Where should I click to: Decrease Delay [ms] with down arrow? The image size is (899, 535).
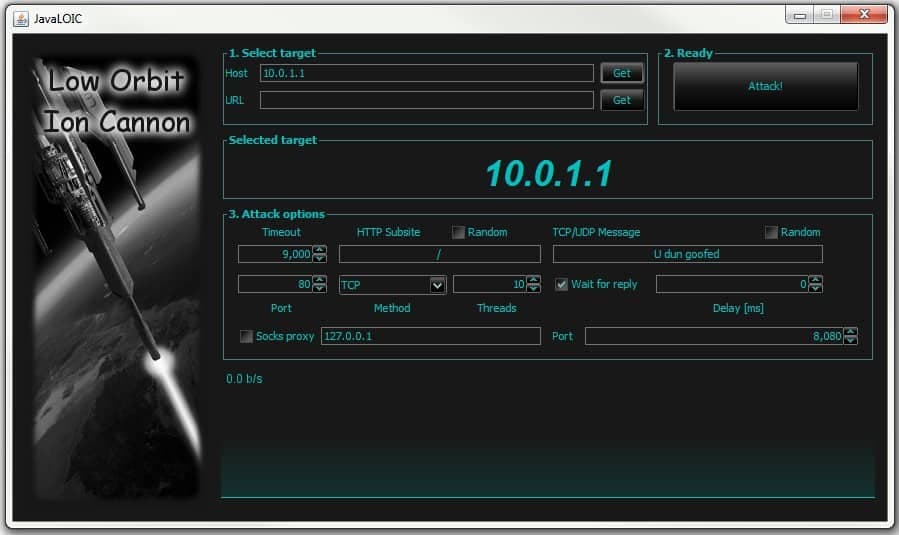click(x=815, y=288)
